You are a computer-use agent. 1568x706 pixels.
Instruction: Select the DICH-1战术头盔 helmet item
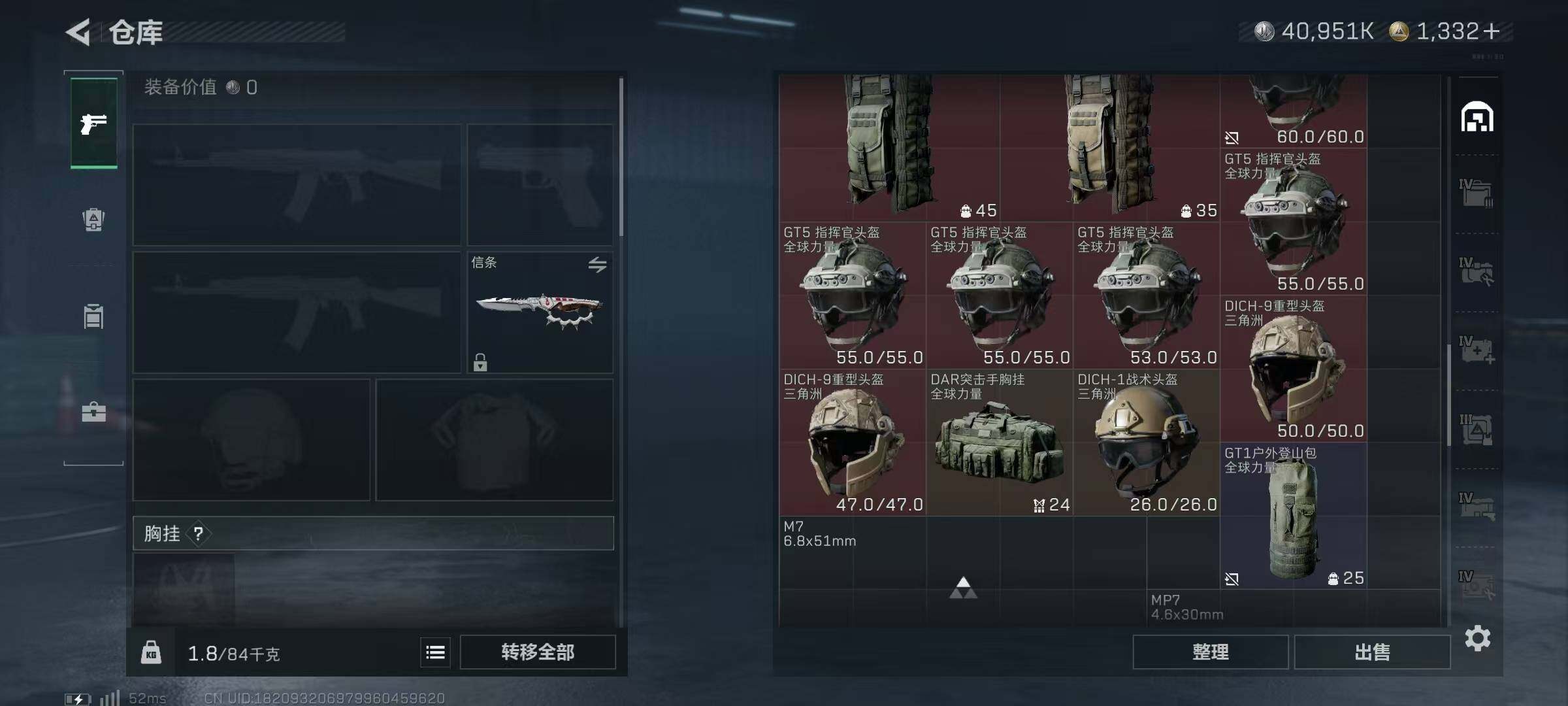pos(1147,443)
